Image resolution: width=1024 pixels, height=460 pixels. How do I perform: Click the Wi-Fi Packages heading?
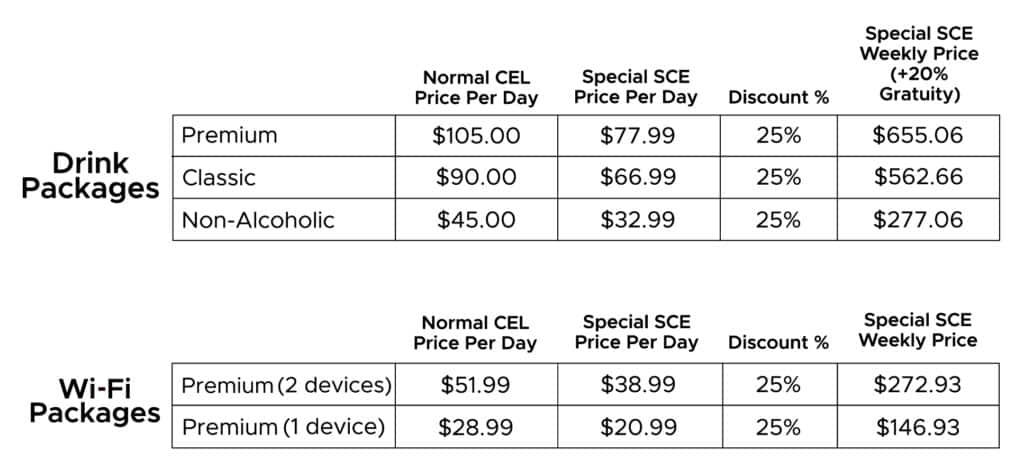[x=95, y=401]
